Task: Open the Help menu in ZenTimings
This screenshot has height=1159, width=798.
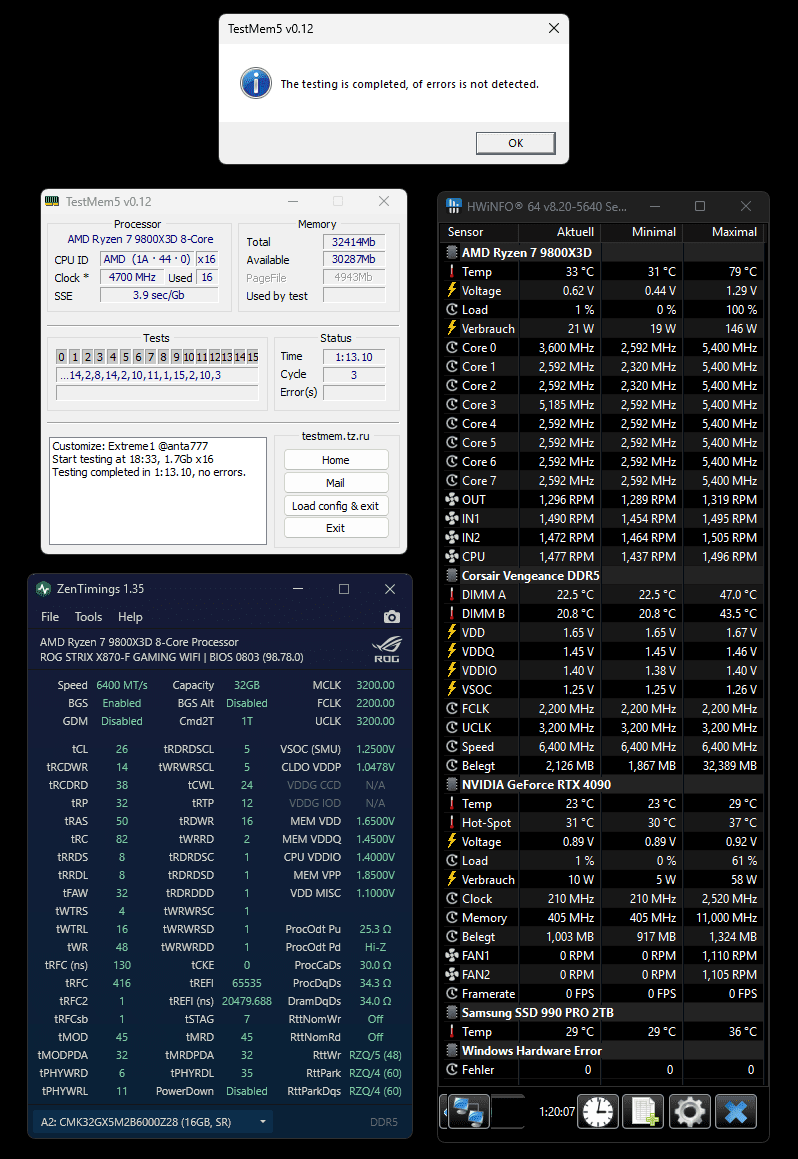Action: click(x=130, y=616)
